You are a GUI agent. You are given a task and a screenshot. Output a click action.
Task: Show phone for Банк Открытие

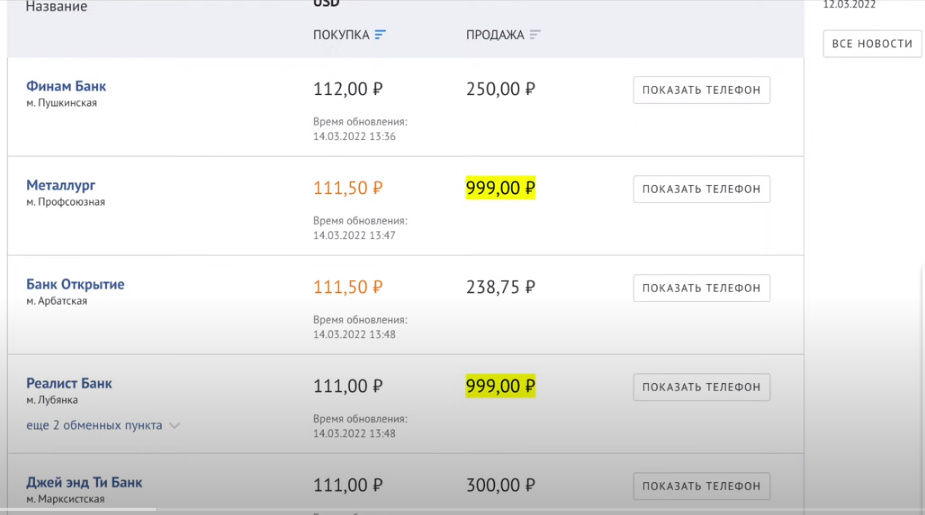pyautogui.click(x=701, y=288)
